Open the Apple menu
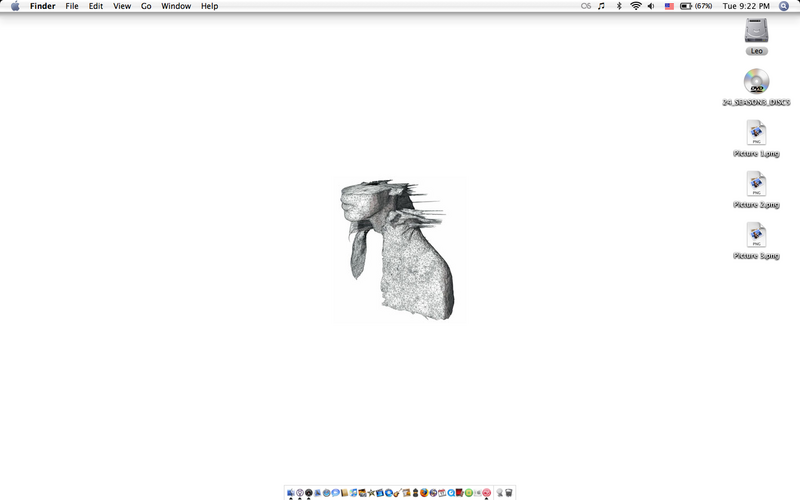 point(15,6)
